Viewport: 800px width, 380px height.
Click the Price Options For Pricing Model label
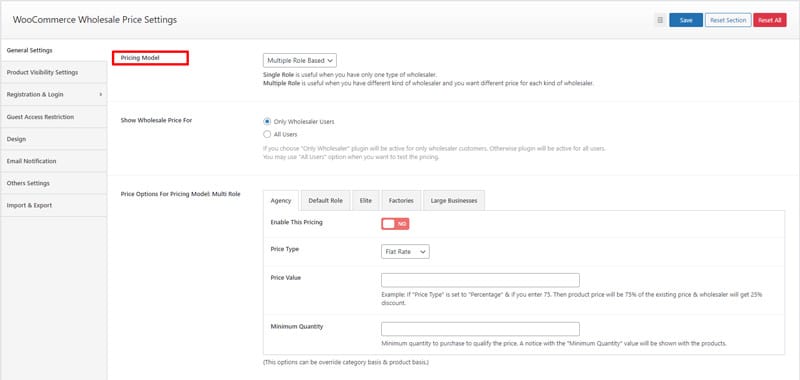tap(181, 194)
